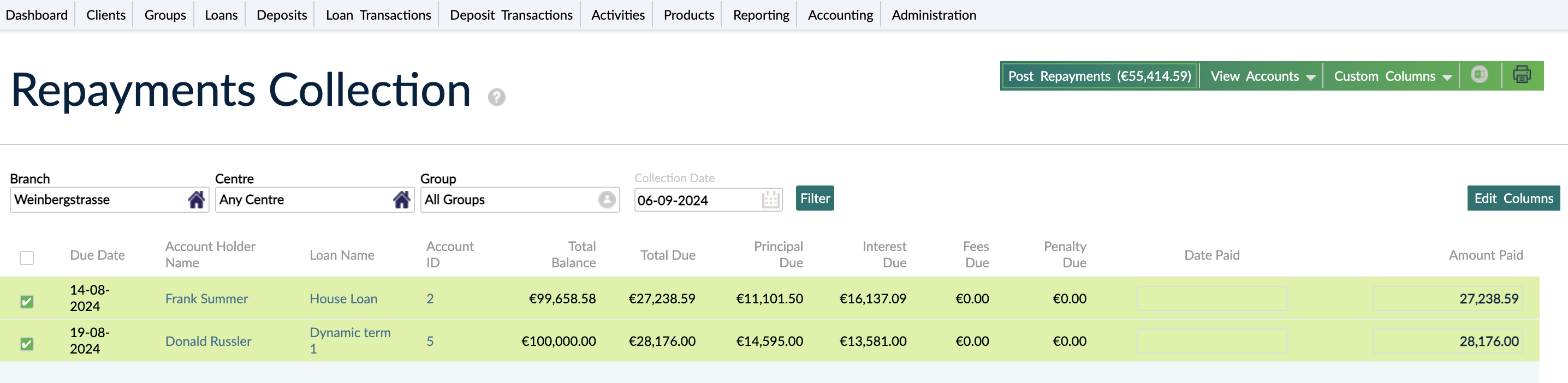Screen dimensions: 1568x383
Task: Click Amount Paid field showing 27,238.59
Action: click(1447, 298)
